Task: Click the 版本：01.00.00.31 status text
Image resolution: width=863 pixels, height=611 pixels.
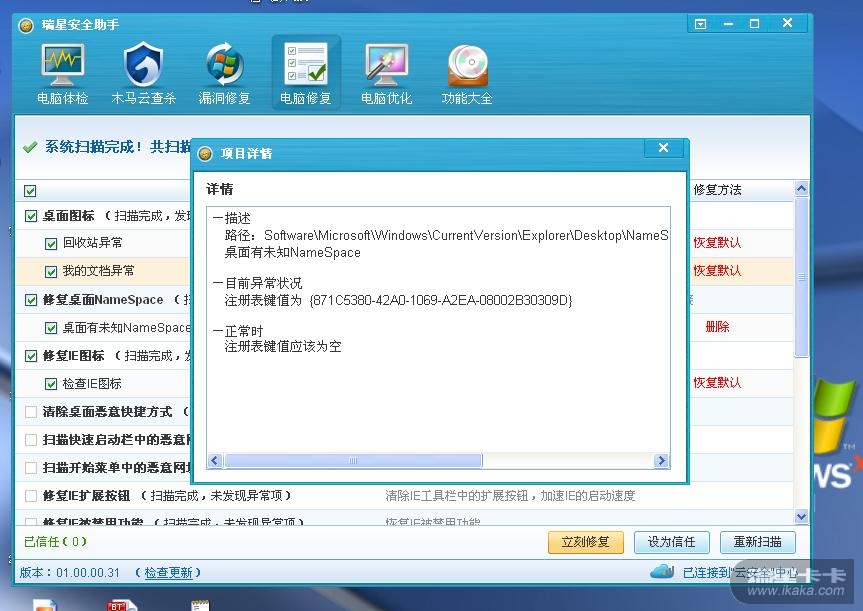Action: click(69, 572)
